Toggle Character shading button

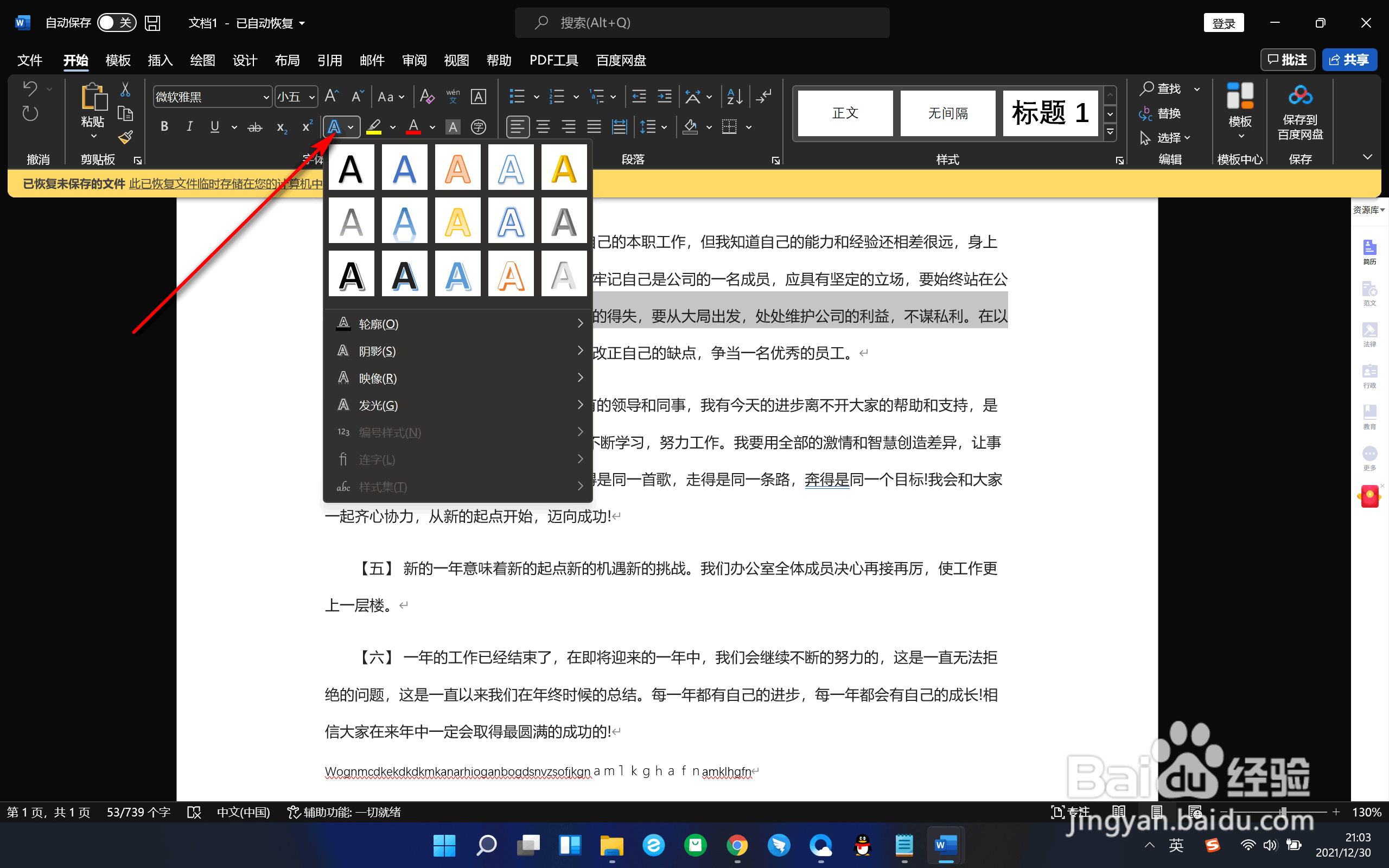click(x=453, y=127)
